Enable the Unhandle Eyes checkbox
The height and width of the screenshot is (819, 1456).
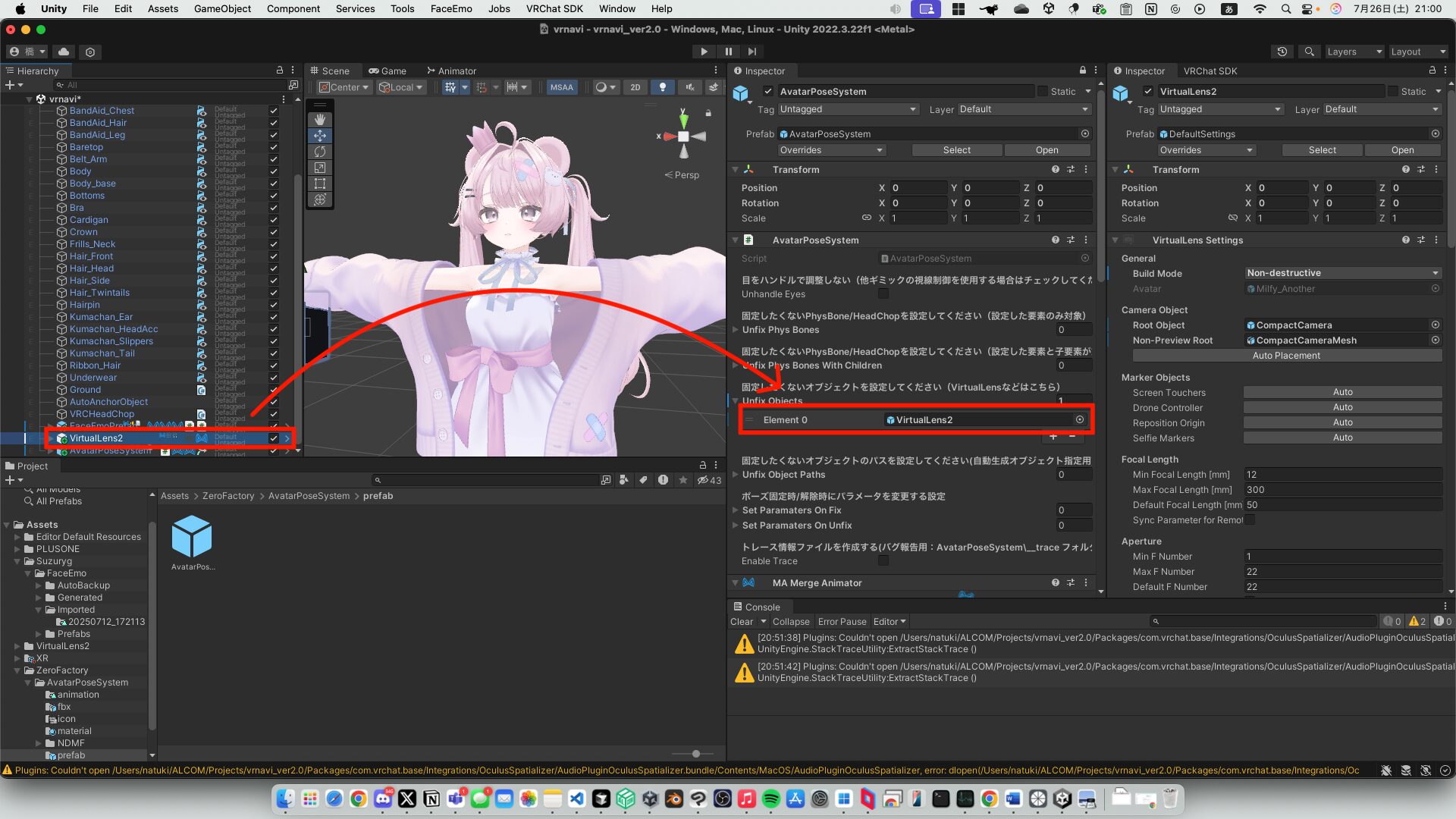coord(883,294)
